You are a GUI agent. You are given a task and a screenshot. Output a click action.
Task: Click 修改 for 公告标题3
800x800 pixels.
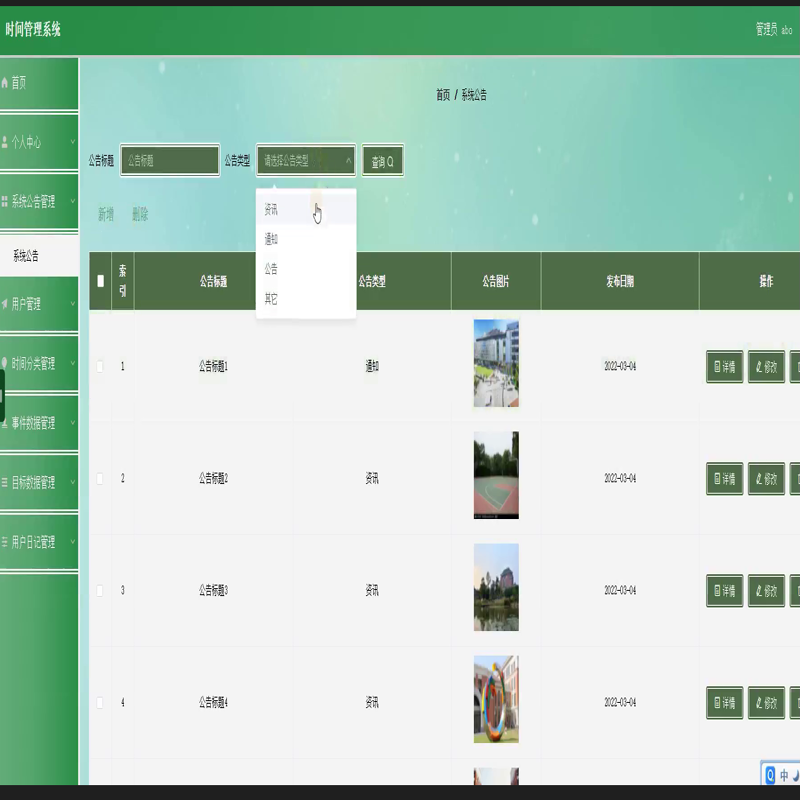[766, 590]
